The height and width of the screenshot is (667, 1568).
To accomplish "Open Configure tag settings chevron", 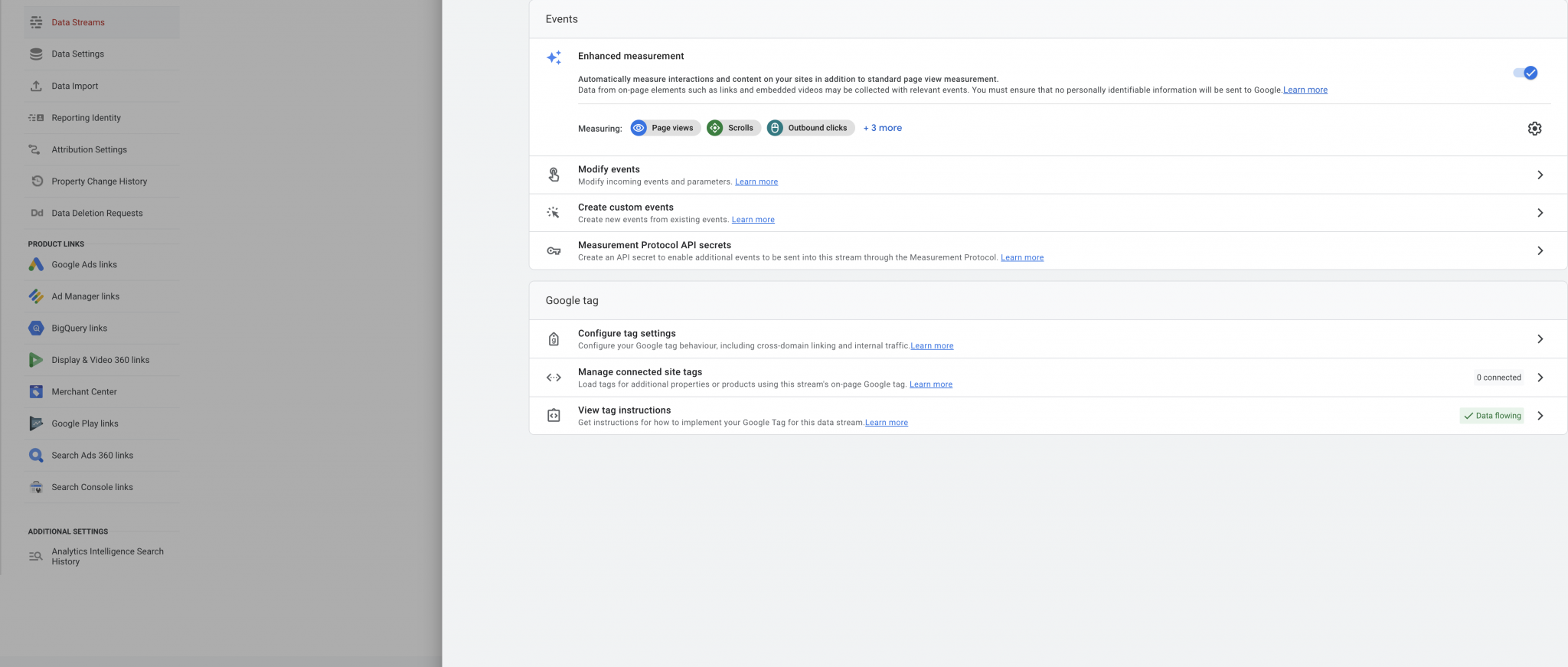I will coord(1540,339).
